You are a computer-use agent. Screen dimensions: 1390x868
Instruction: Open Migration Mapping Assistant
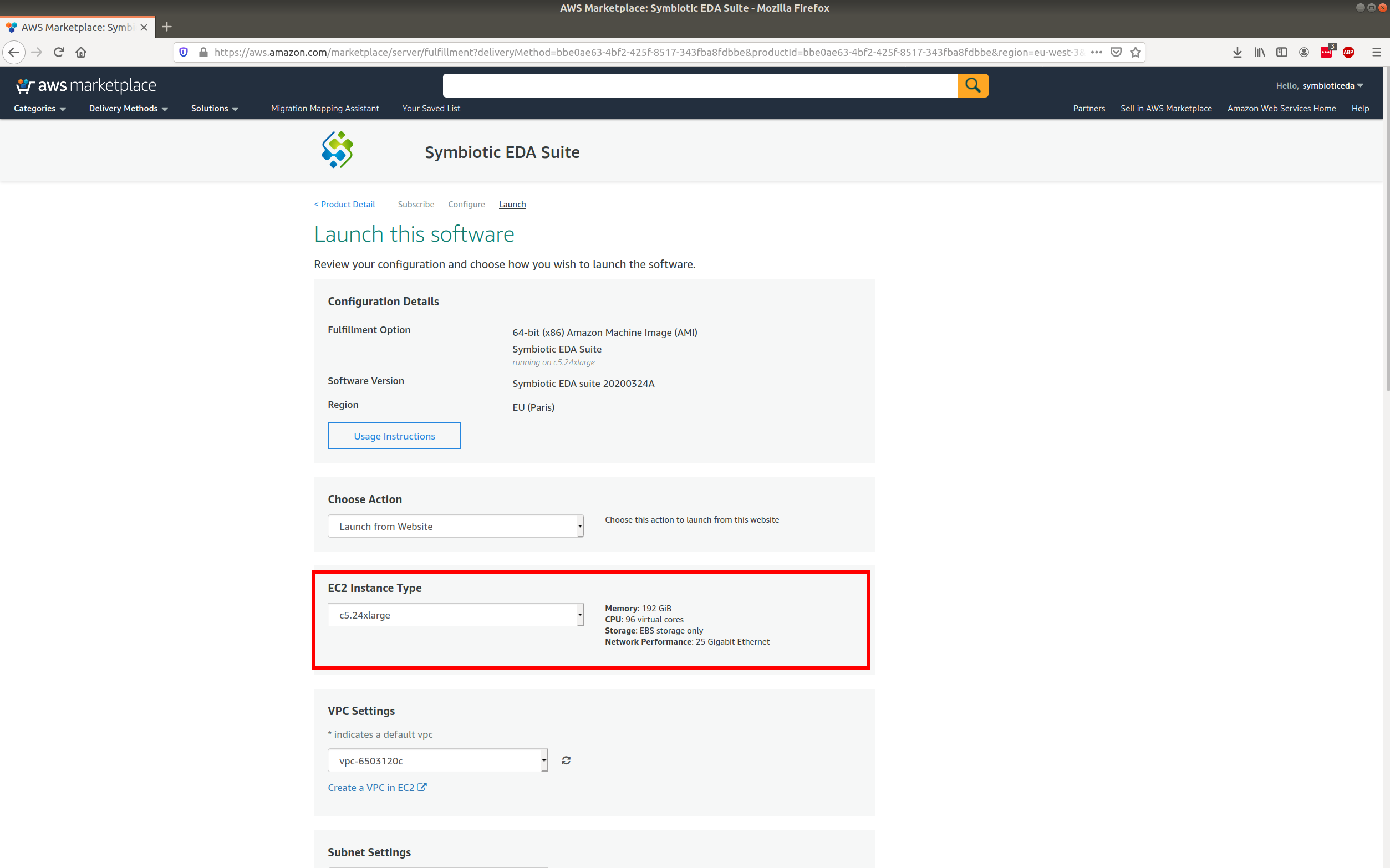(325, 109)
